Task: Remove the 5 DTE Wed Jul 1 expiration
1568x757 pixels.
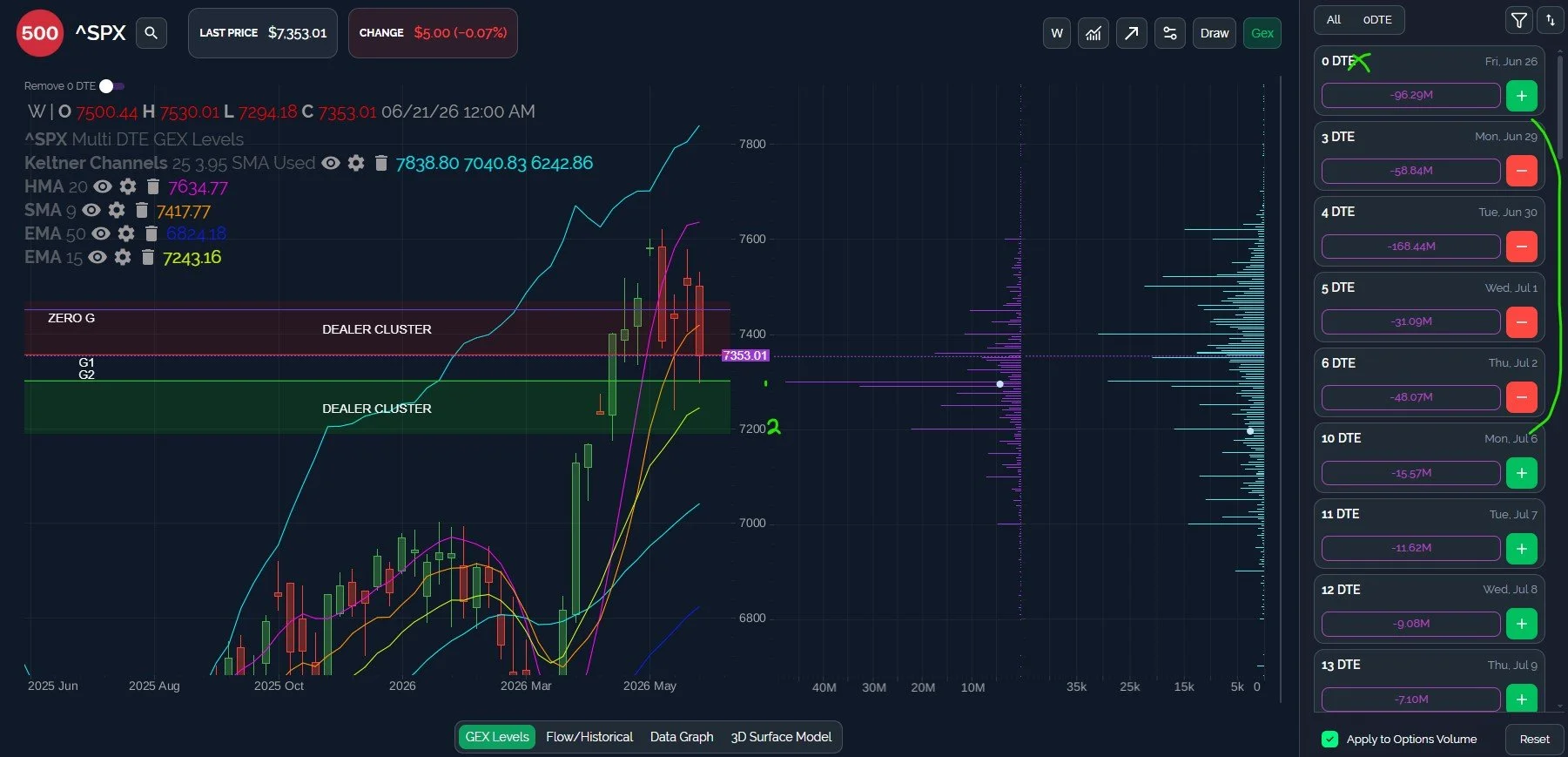Action: tap(1521, 321)
